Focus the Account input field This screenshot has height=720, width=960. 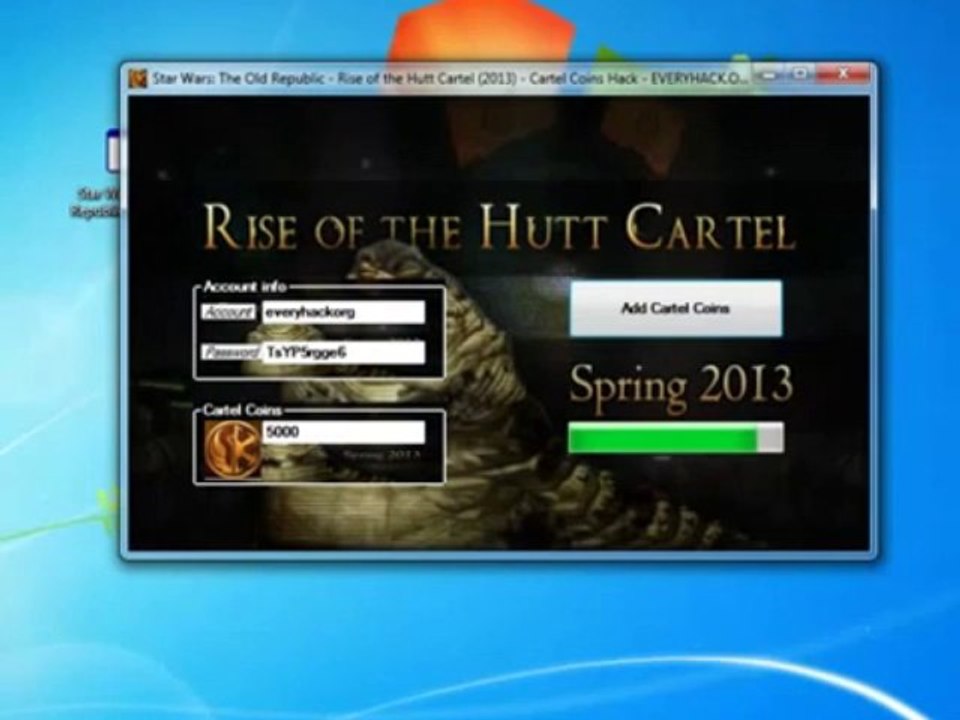pyautogui.click(x=343, y=312)
